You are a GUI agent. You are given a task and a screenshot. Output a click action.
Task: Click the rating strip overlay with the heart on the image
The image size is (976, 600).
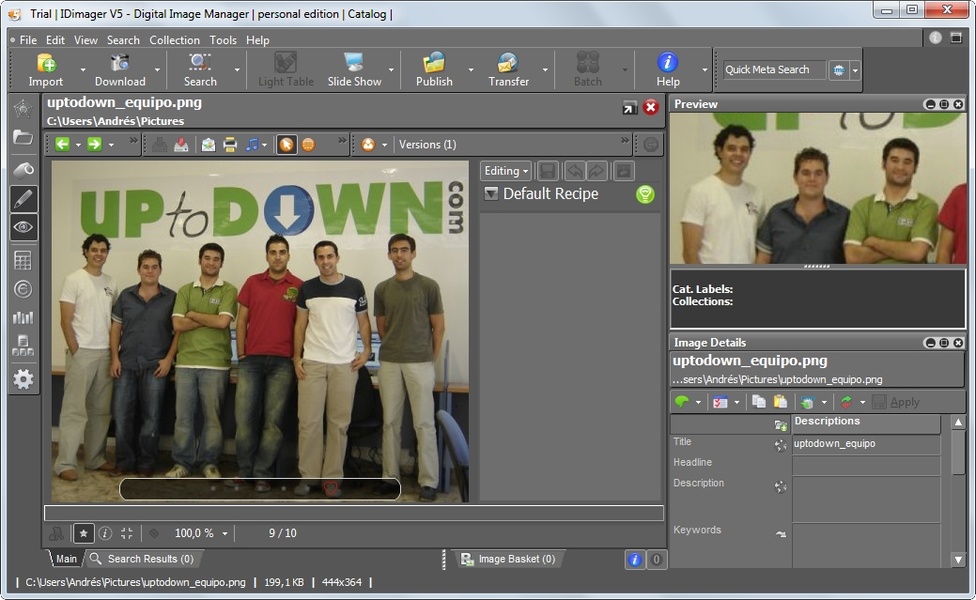[260, 489]
